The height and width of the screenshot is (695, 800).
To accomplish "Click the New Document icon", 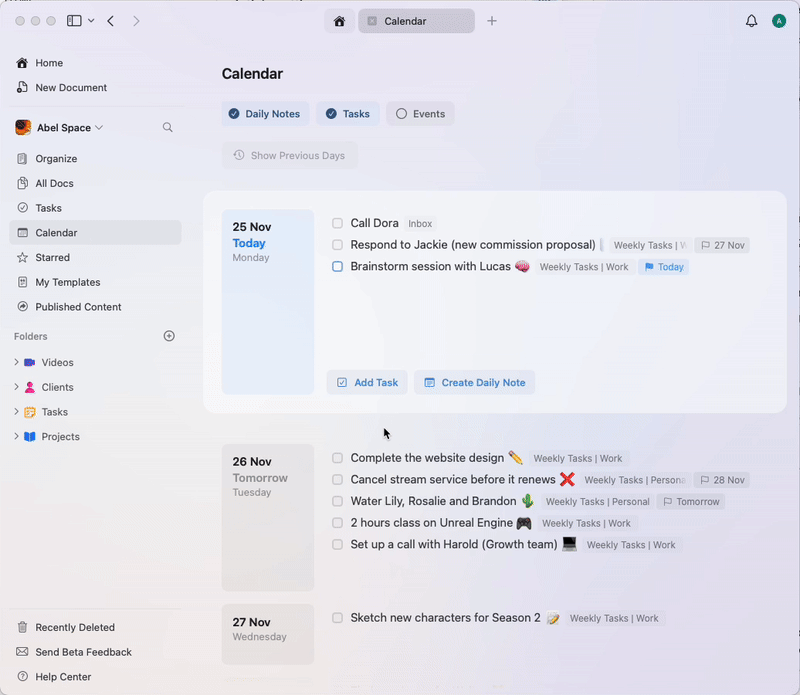I will [22, 88].
